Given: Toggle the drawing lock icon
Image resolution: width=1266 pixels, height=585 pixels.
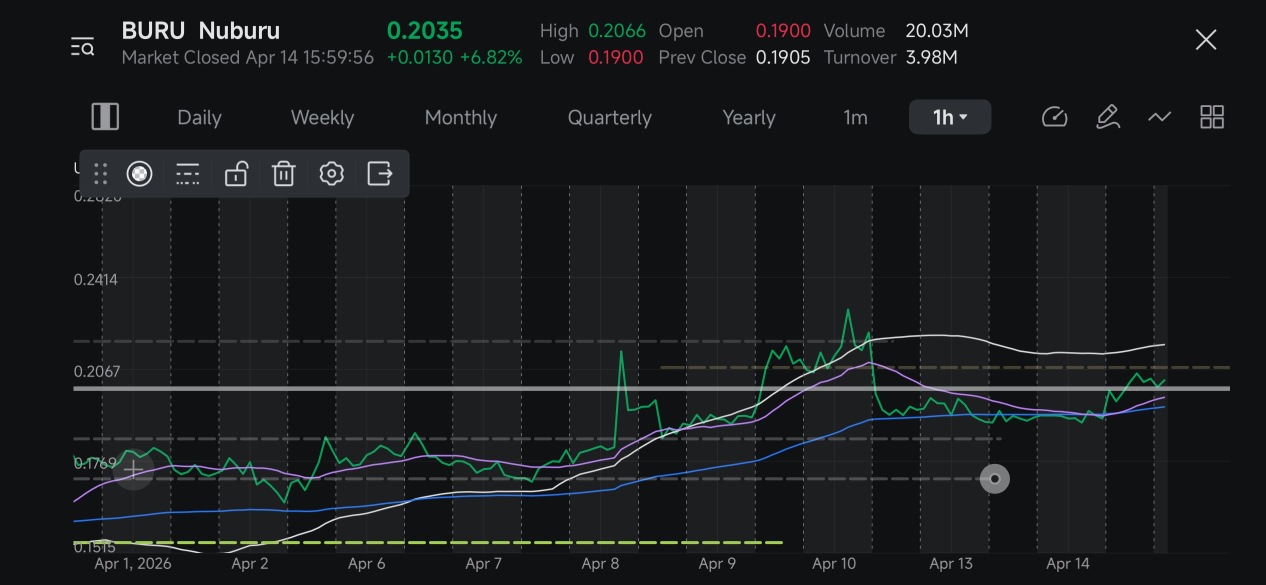Looking at the screenshot, I should 236,174.
